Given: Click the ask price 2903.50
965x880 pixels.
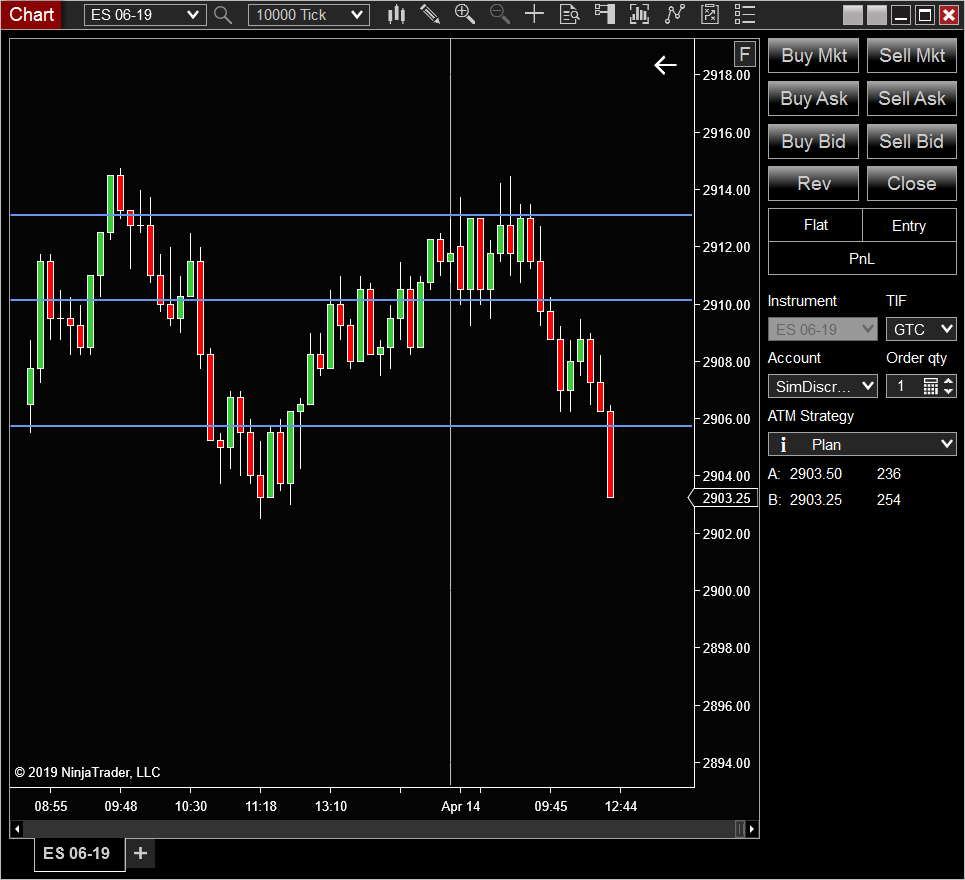Looking at the screenshot, I should [x=815, y=474].
